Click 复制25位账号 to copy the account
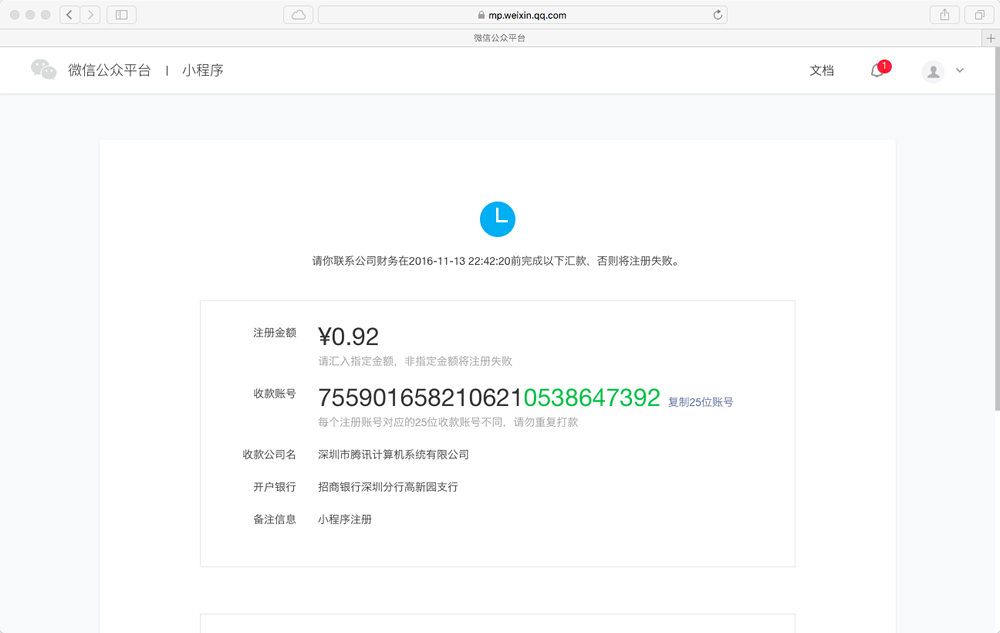The height and width of the screenshot is (633, 1000). pyautogui.click(x=700, y=402)
